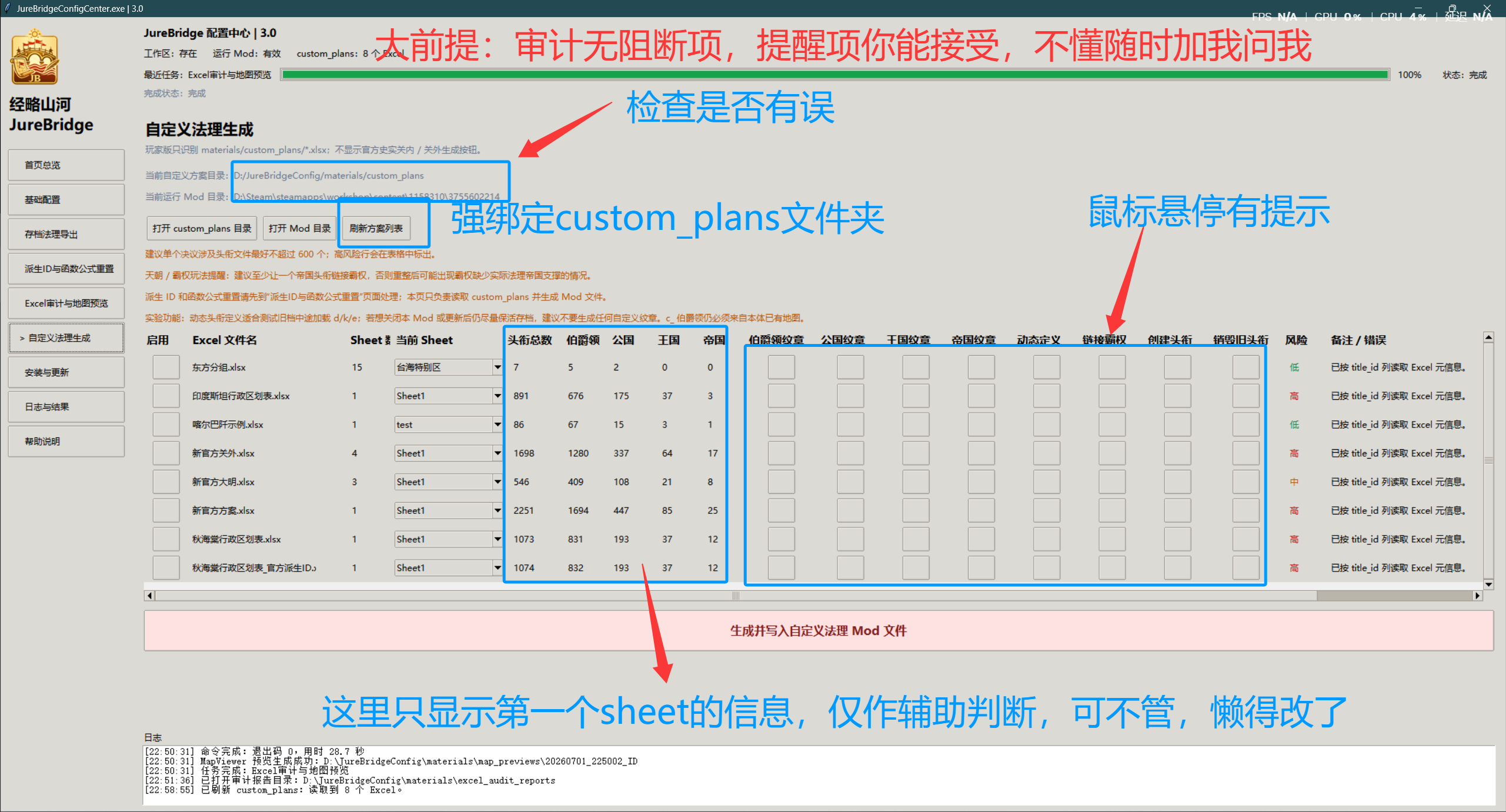
Task: Switch to Excel审计与地图预览 page
Action: coord(66,303)
